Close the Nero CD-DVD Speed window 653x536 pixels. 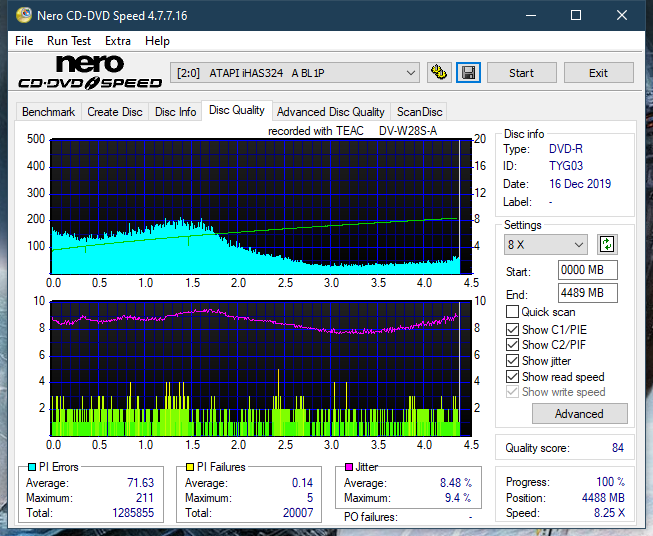tap(622, 15)
